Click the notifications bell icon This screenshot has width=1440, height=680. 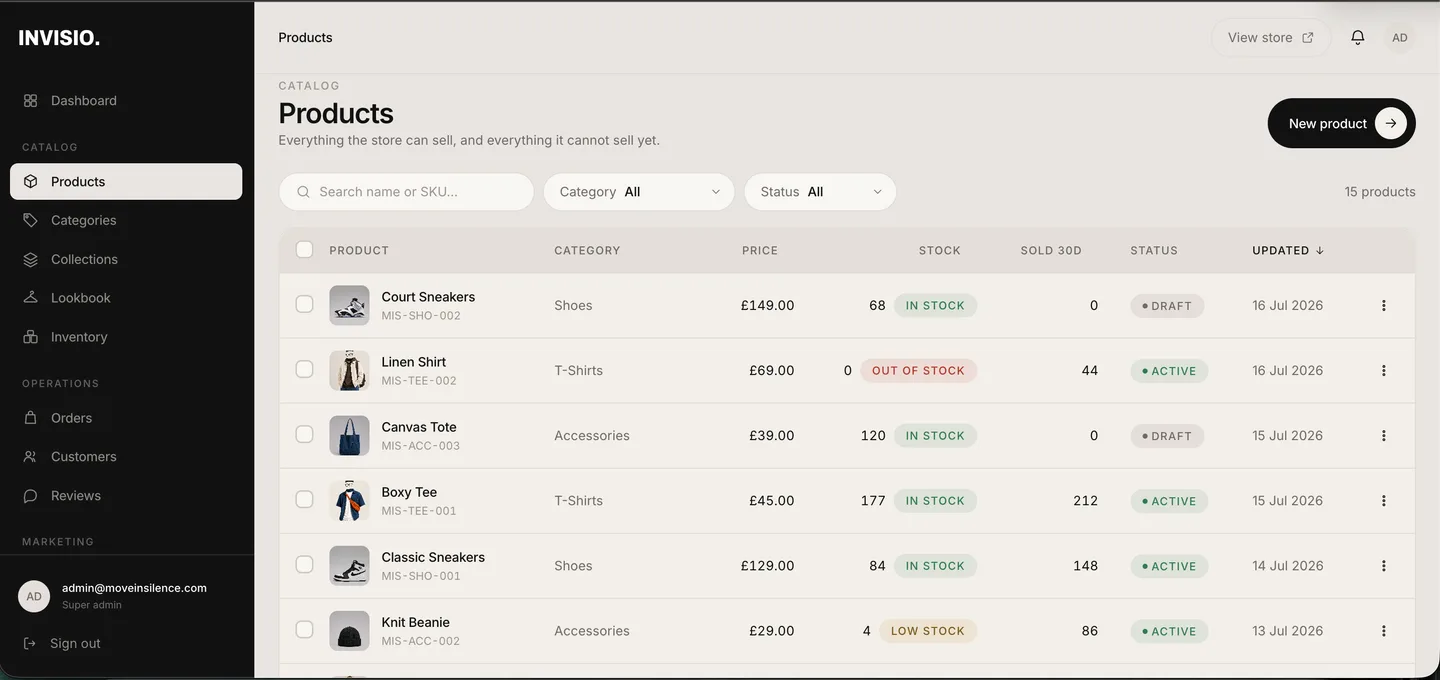pyautogui.click(x=1358, y=37)
